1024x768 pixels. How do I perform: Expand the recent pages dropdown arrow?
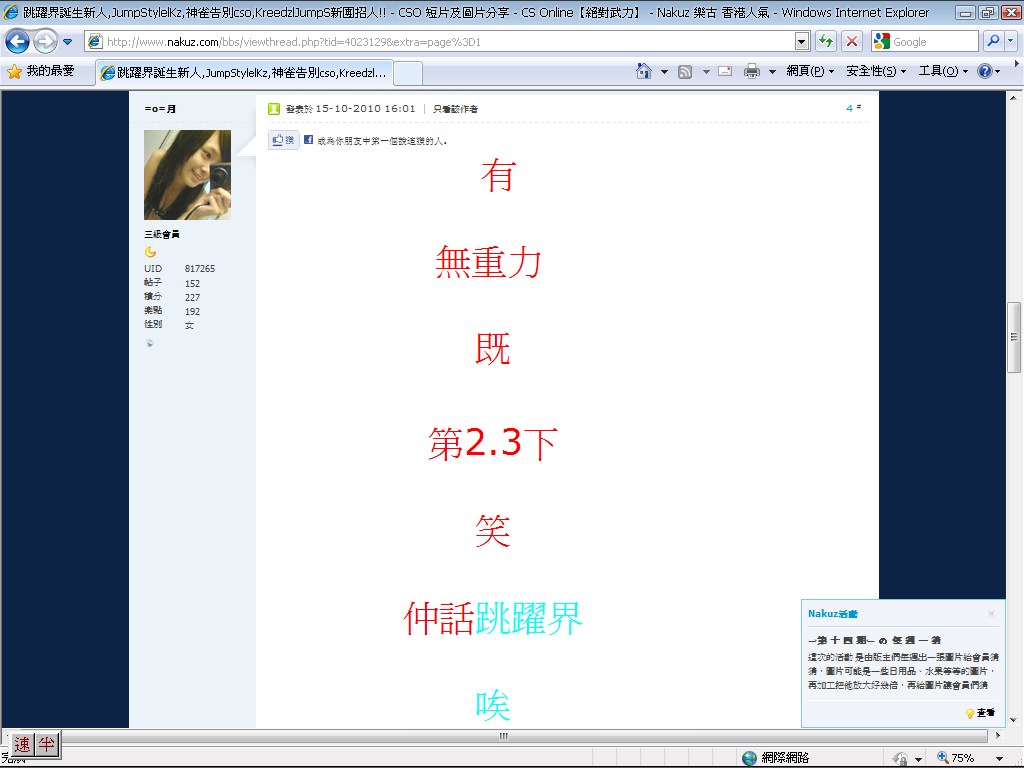point(67,42)
